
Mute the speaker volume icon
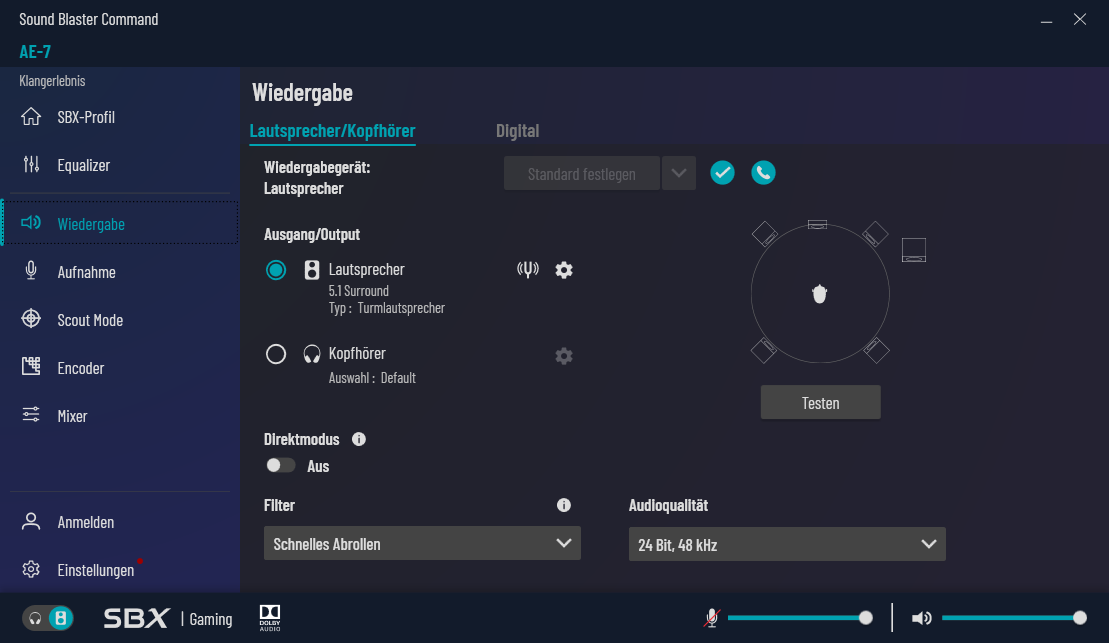[921, 619]
